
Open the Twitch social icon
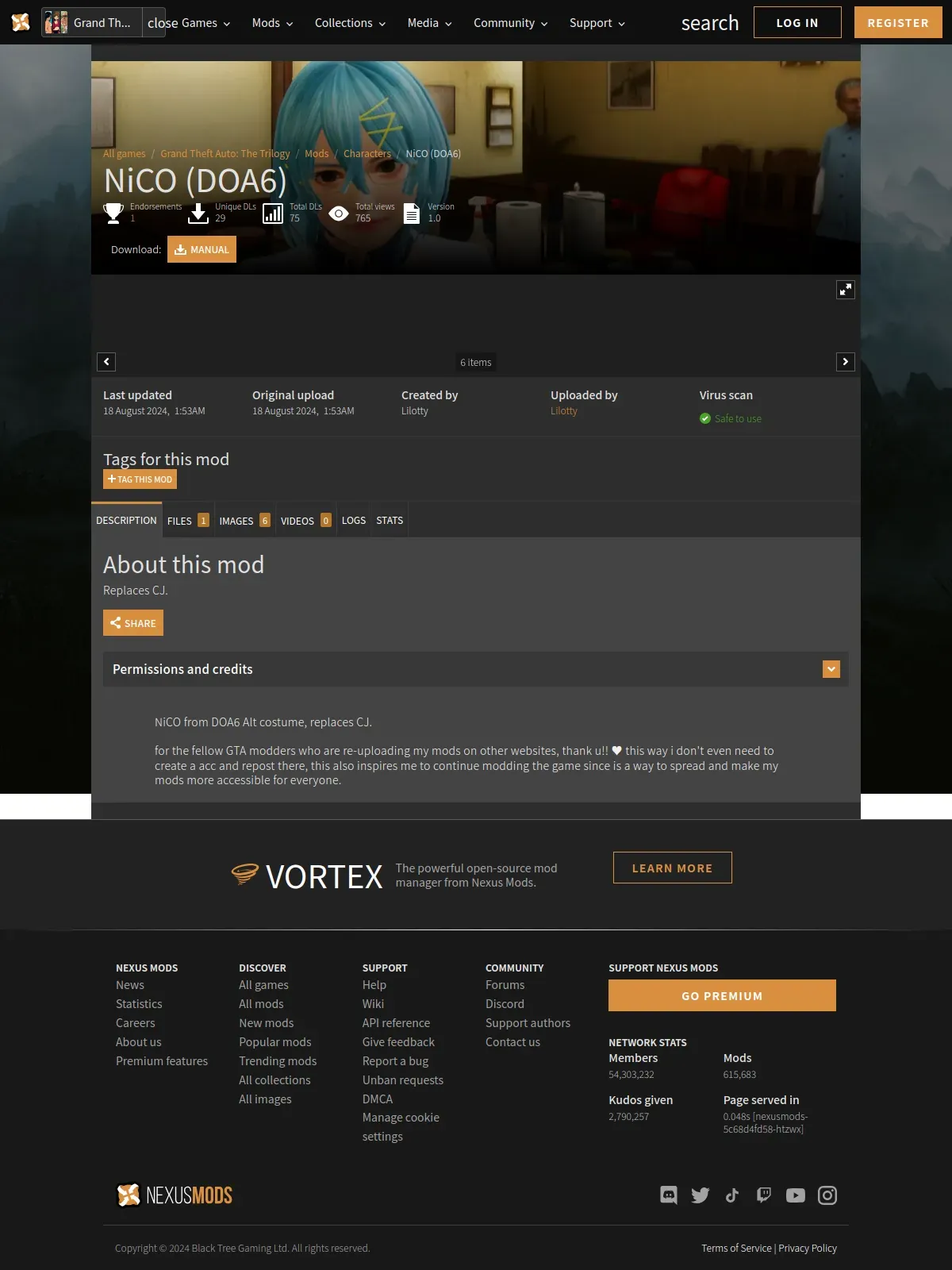tap(764, 1195)
